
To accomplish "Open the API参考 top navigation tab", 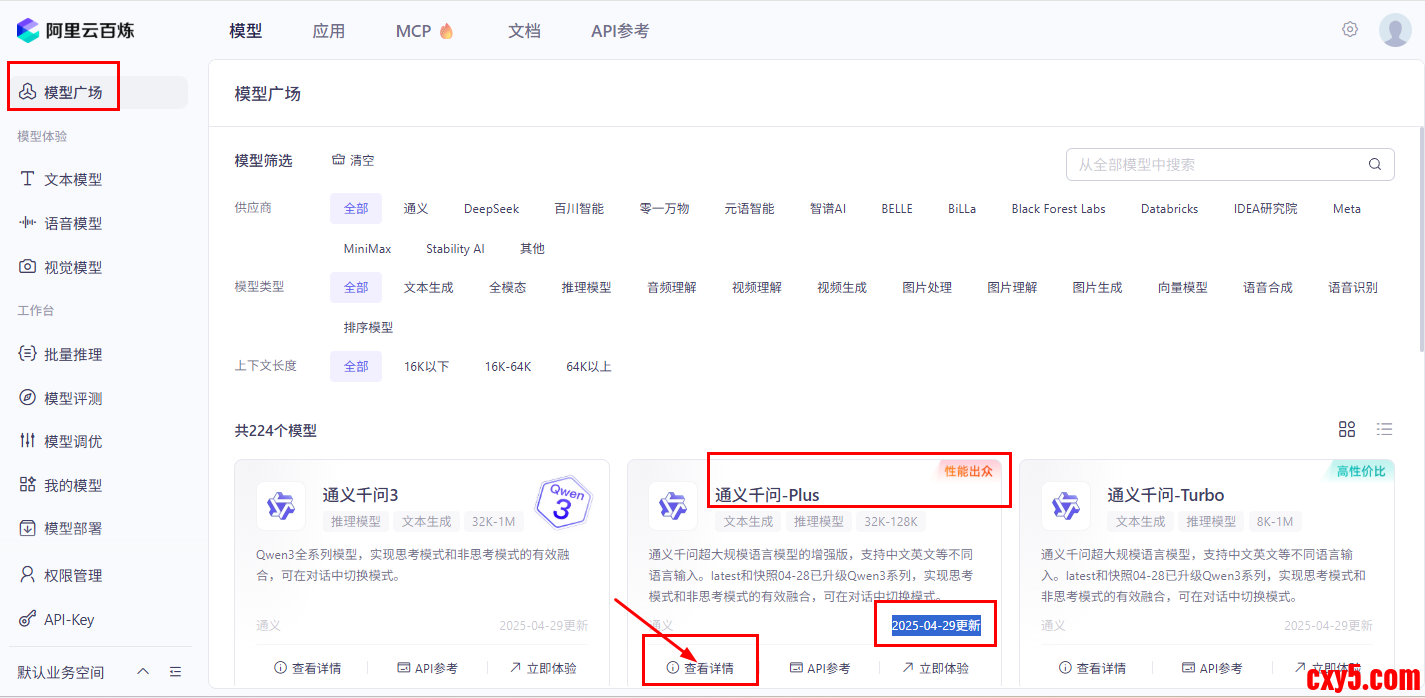I will [x=619, y=31].
